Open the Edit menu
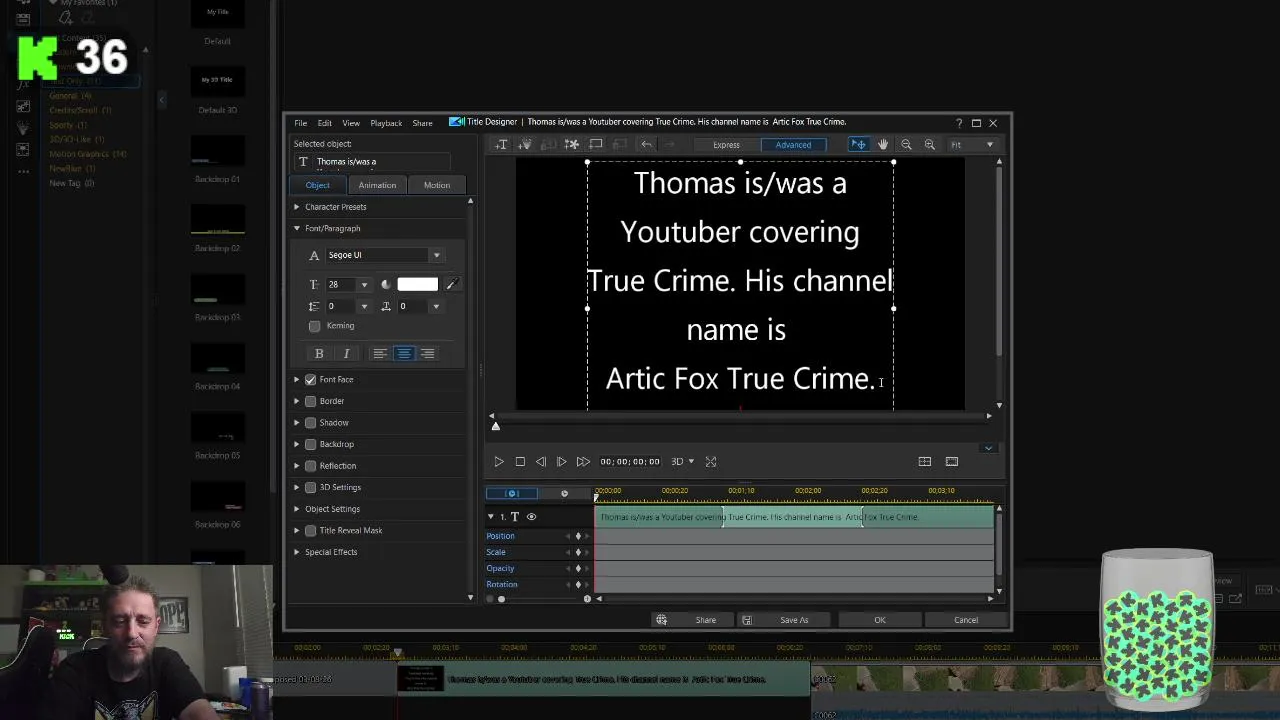Image resolution: width=1280 pixels, height=720 pixels. (x=325, y=123)
